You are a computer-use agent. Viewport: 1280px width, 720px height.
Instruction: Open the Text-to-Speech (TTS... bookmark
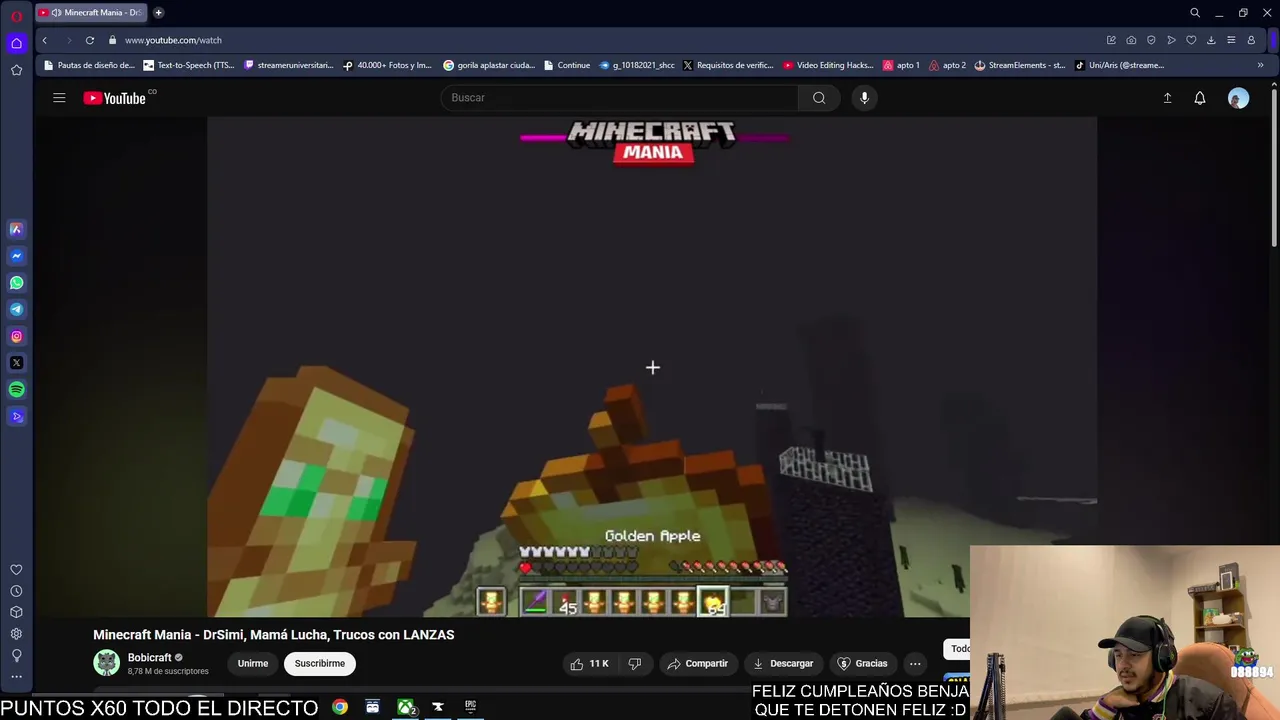(189, 65)
